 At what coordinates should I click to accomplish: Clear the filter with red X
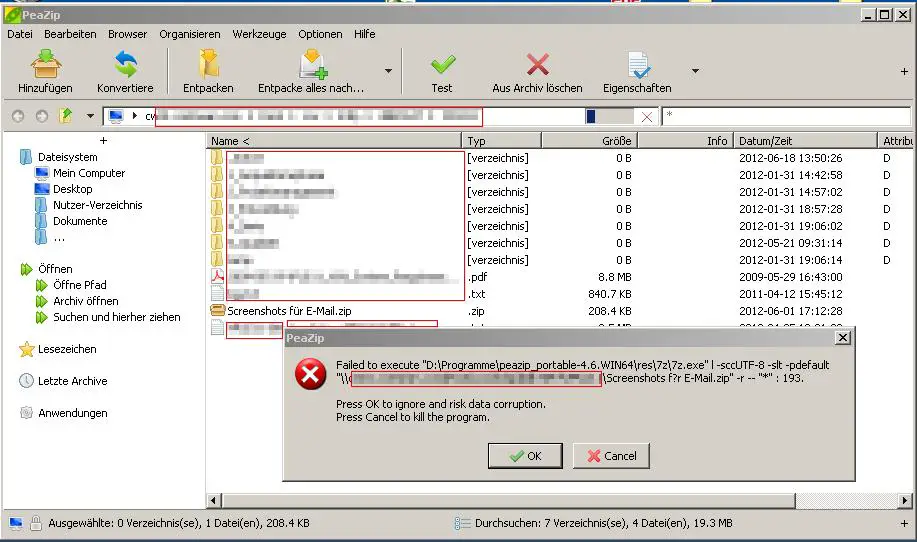click(647, 117)
